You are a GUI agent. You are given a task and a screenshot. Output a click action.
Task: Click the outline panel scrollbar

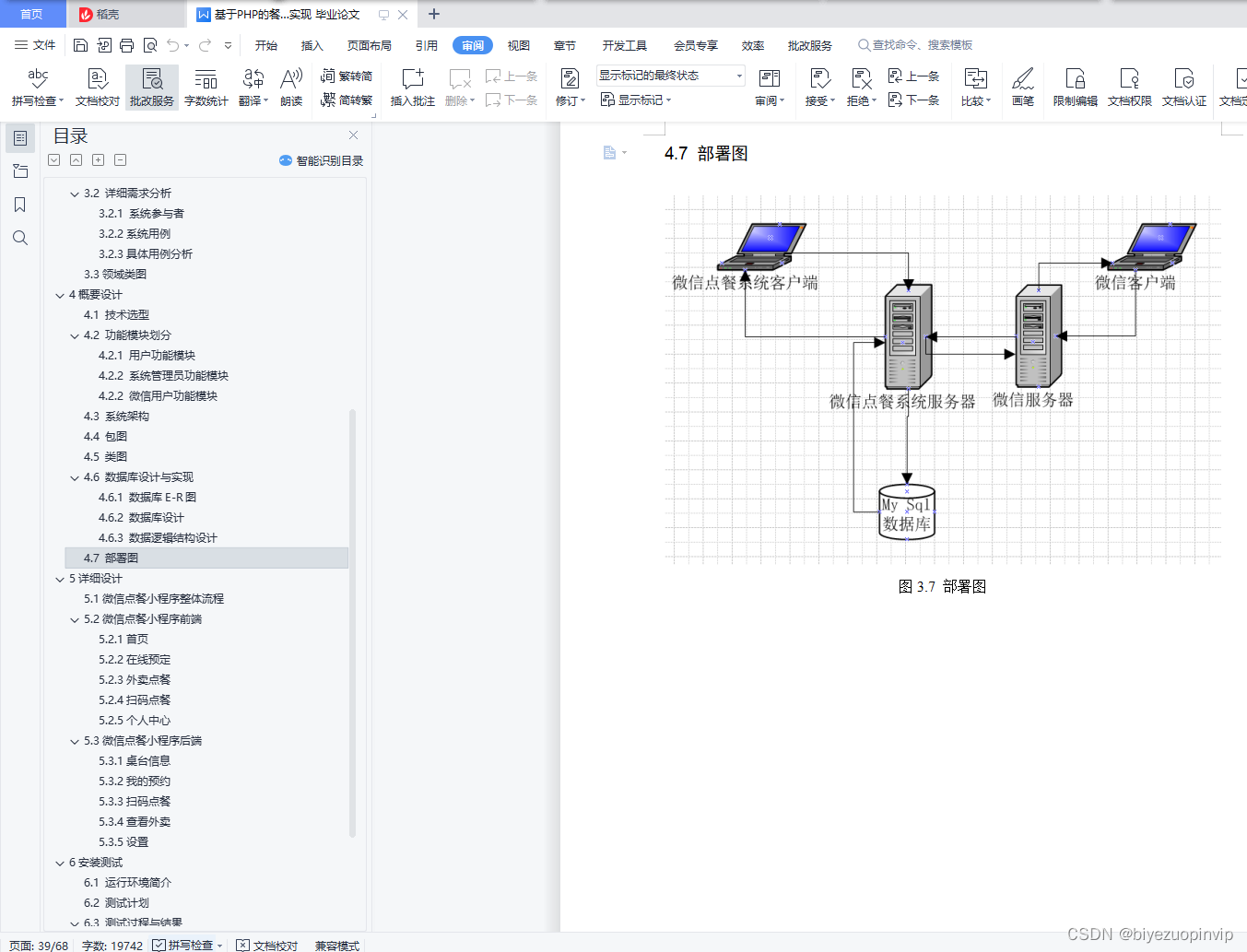point(352,622)
